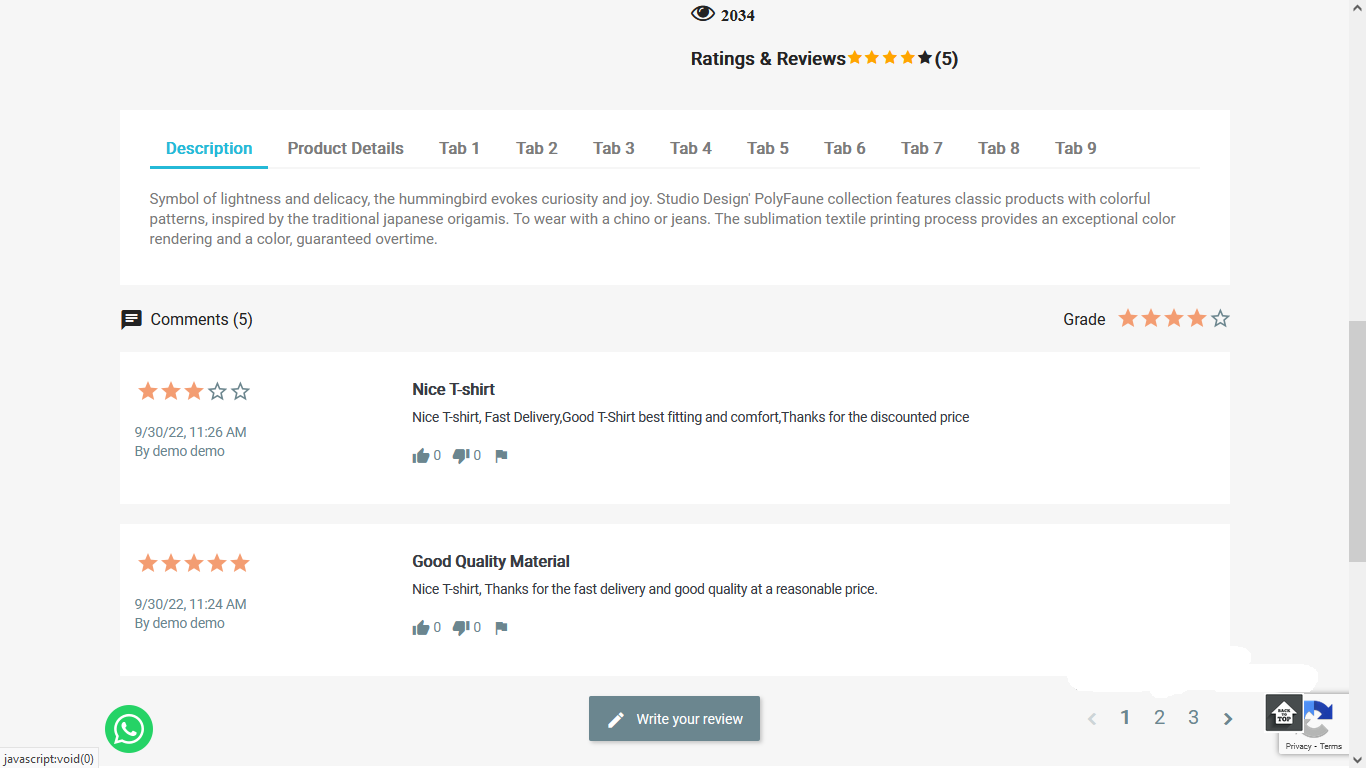Go to previous reviews page arrow
This screenshot has height=768, width=1366.
point(1092,718)
